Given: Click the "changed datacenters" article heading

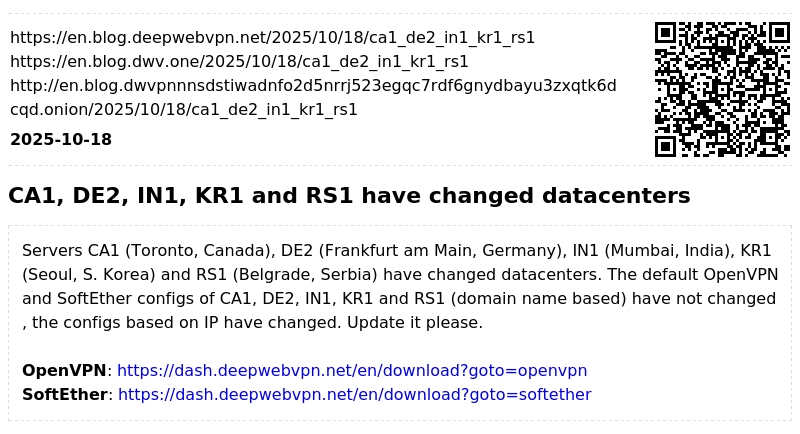Looking at the screenshot, I should pyautogui.click(x=349, y=196).
